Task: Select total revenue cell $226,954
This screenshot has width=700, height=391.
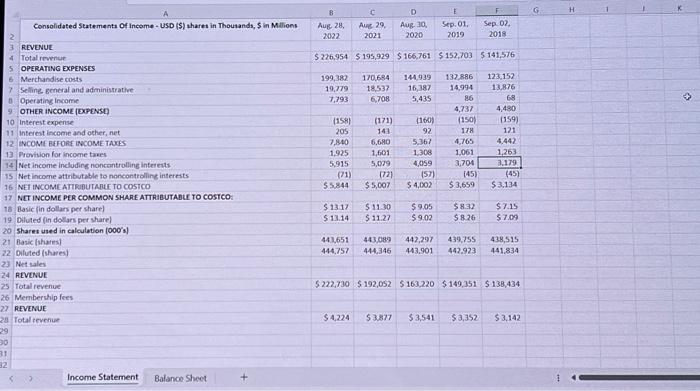Action: (331, 57)
